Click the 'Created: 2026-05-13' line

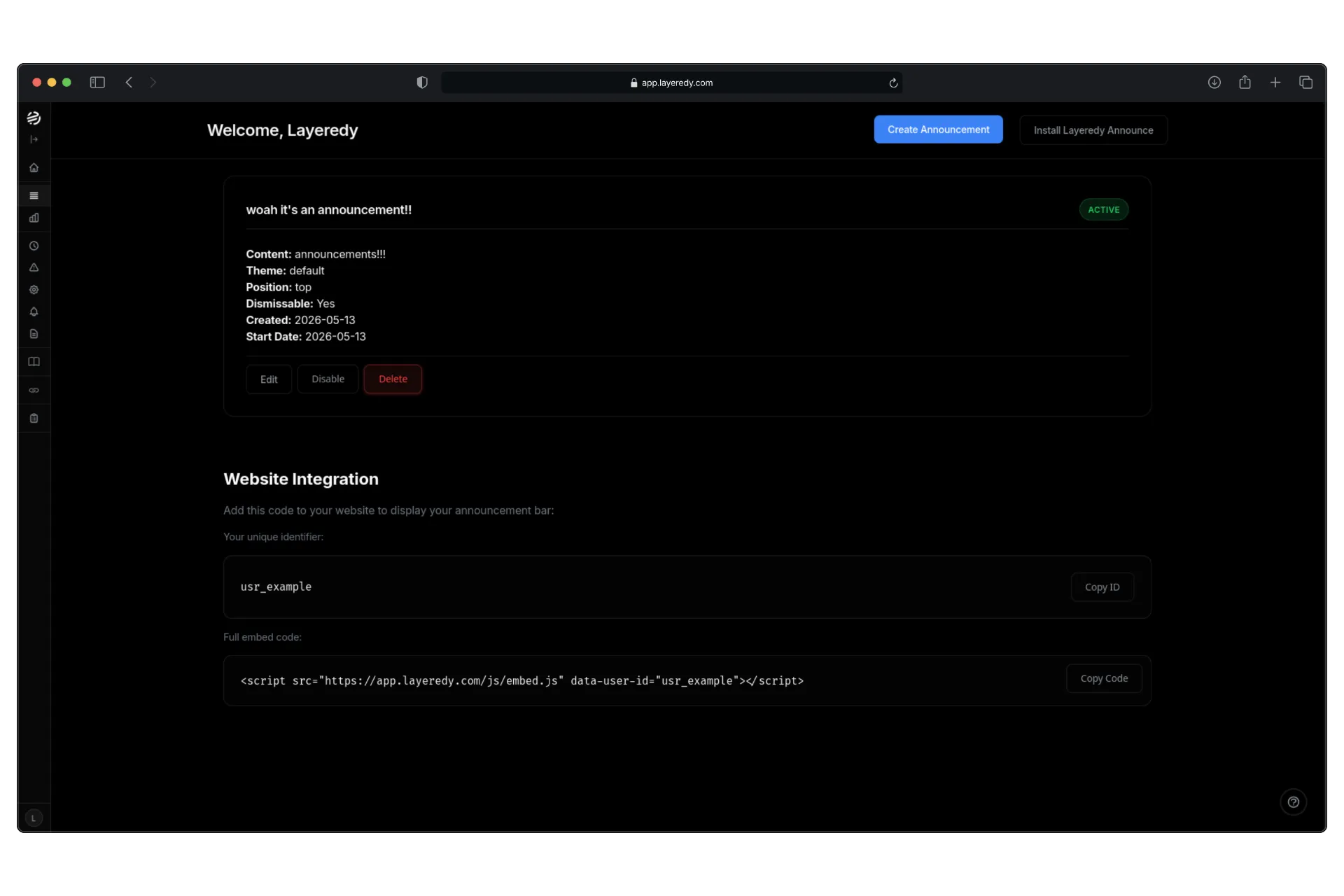click(300, 320)
